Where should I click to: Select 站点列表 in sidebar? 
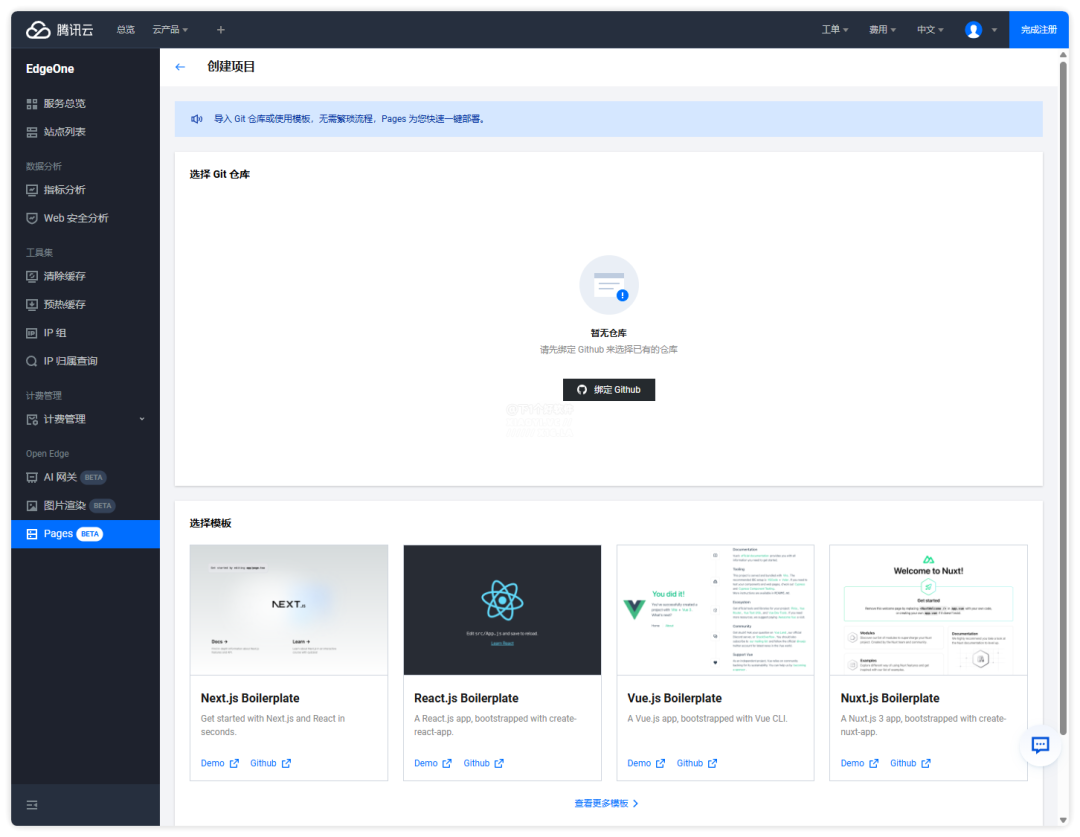pos(85,132)
